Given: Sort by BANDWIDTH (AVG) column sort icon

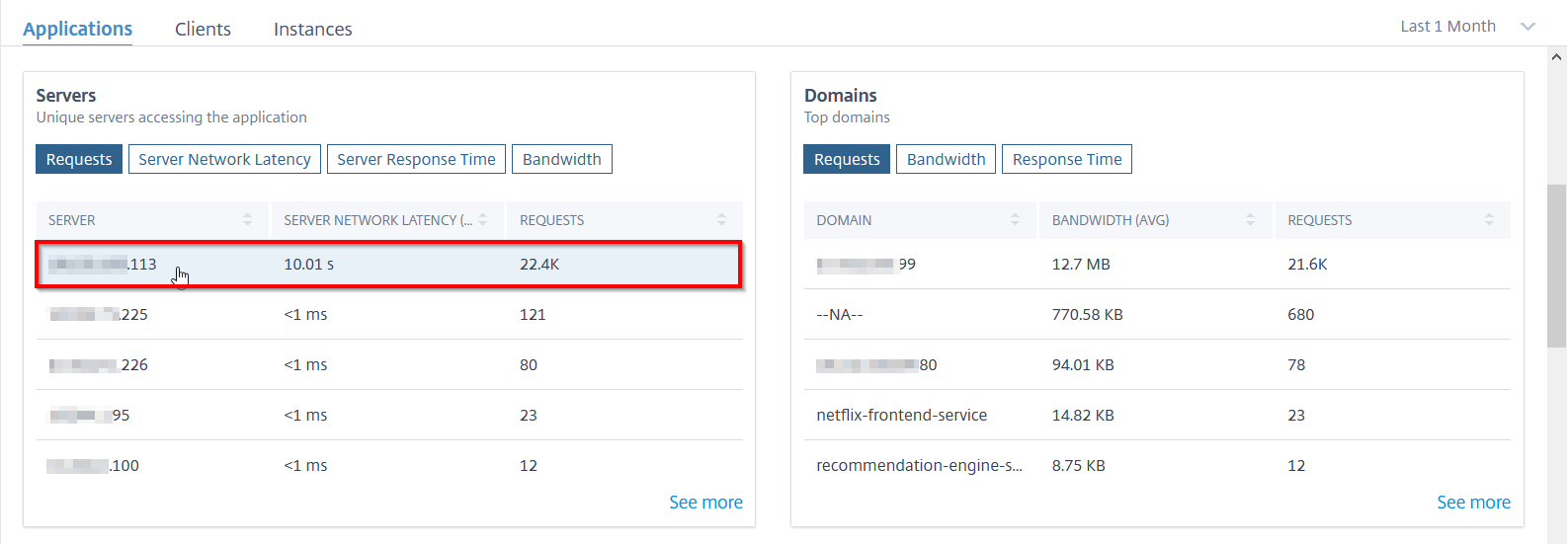Looking at the screenshot, I should coord(1251,219).
